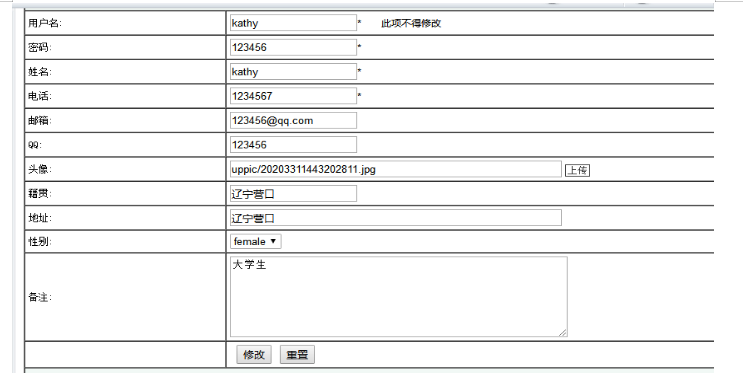The image size is (749, 376).
Task: Reset the form with the 重置 button
Action: (297, 355)
